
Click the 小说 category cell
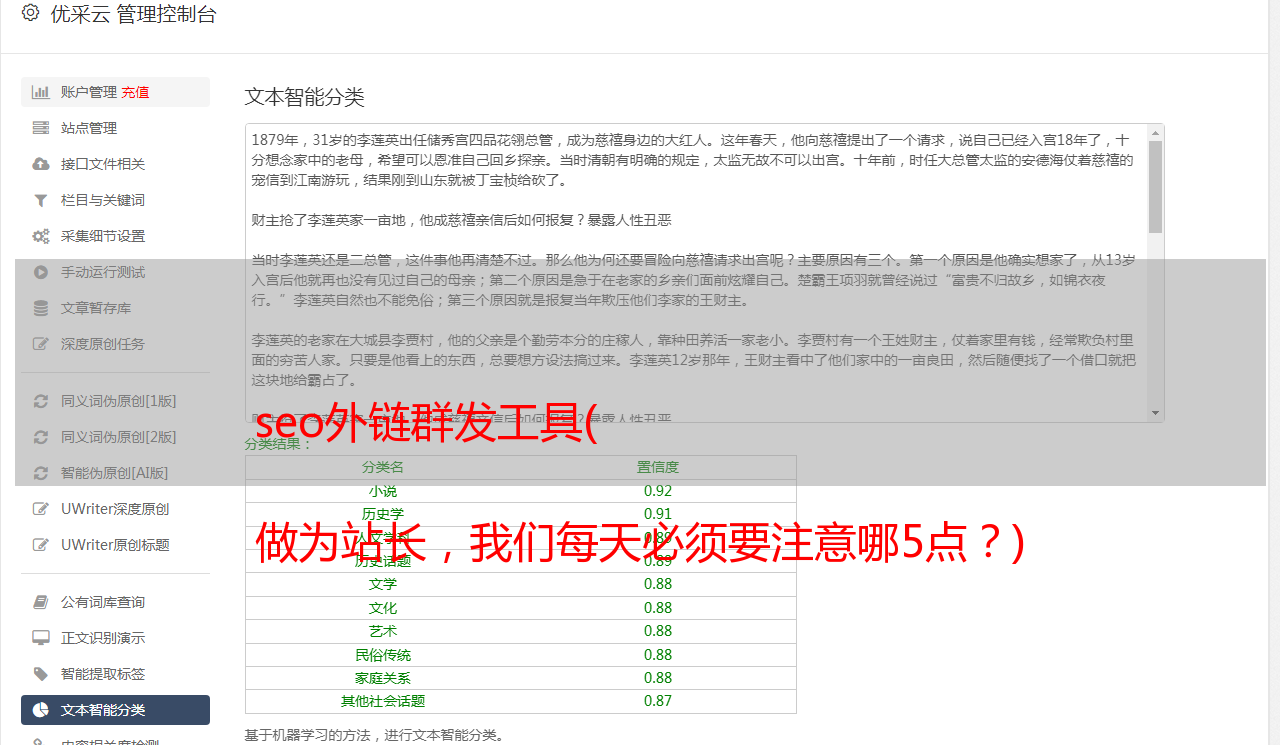tap(383, 491)
